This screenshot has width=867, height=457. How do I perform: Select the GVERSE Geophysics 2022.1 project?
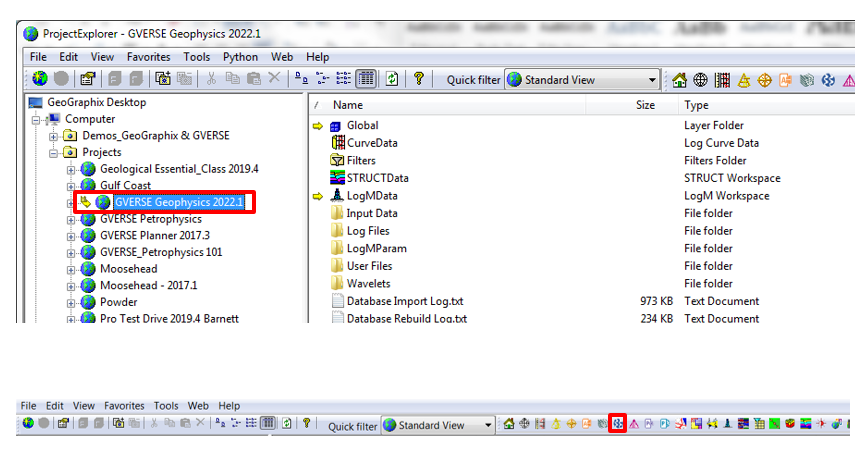click(179, 202)
